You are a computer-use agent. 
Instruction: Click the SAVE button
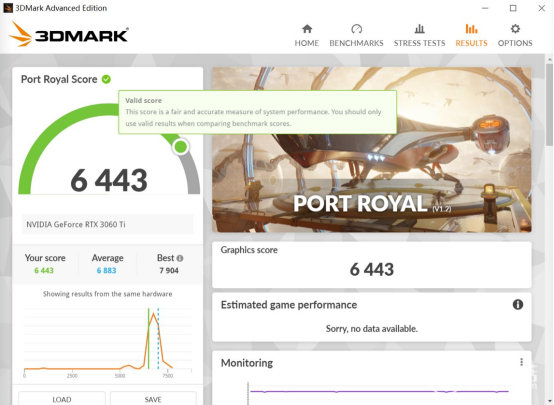click(x=153, y=399)
